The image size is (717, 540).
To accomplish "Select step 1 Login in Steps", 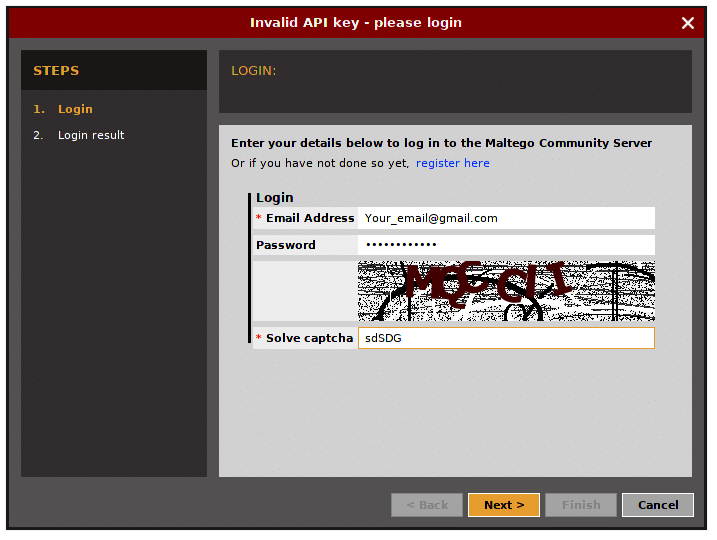I will point(63,109).
